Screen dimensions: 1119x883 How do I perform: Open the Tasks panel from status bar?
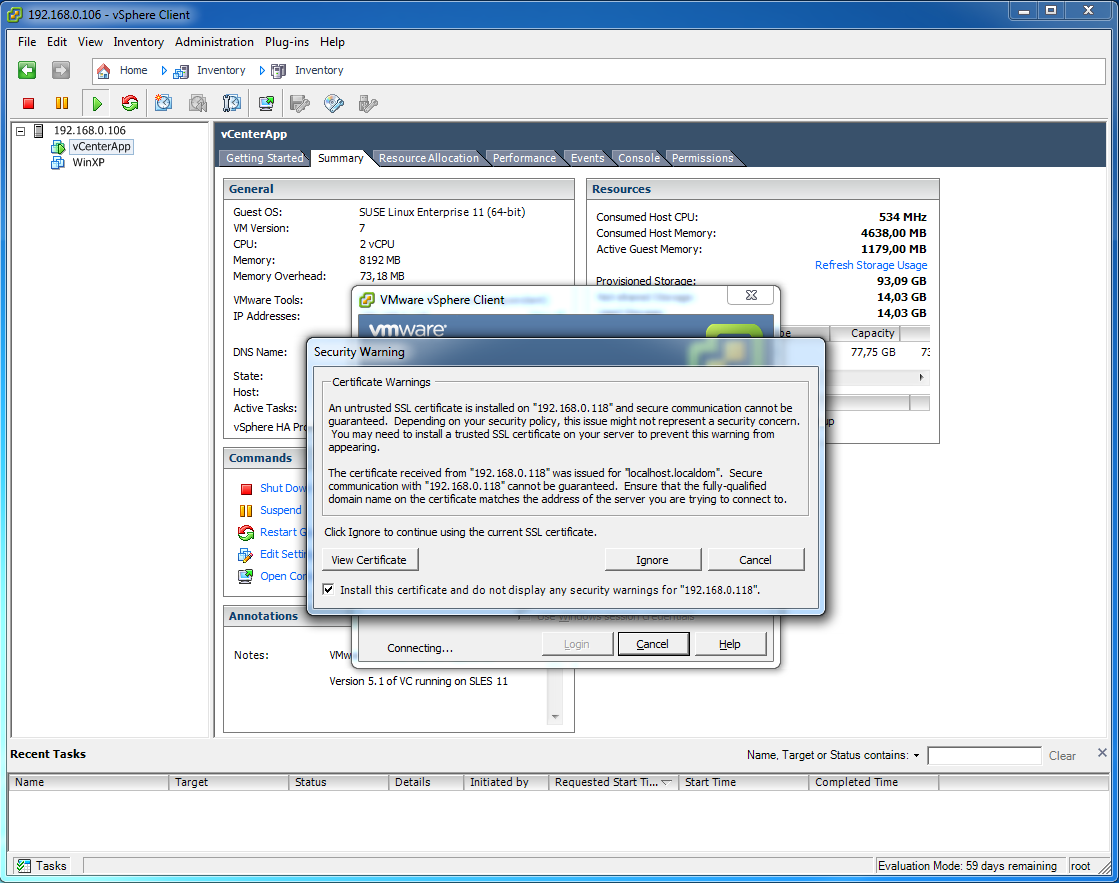tap(42, 865)
